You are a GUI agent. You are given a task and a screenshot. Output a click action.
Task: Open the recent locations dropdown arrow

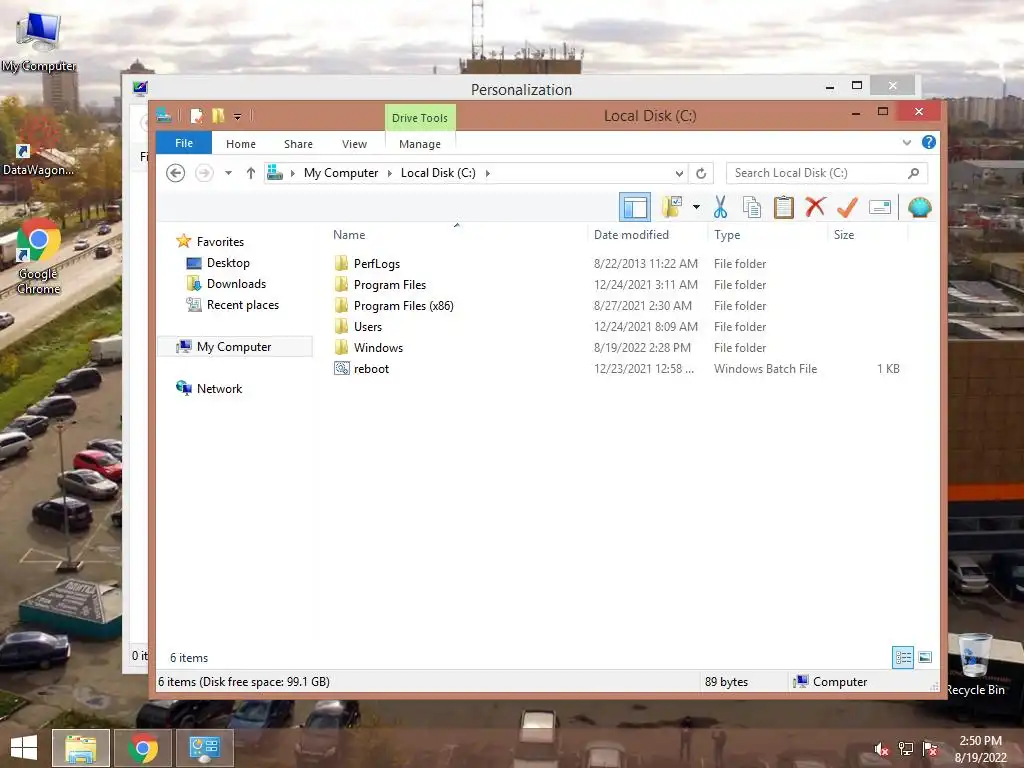[229, 173]
